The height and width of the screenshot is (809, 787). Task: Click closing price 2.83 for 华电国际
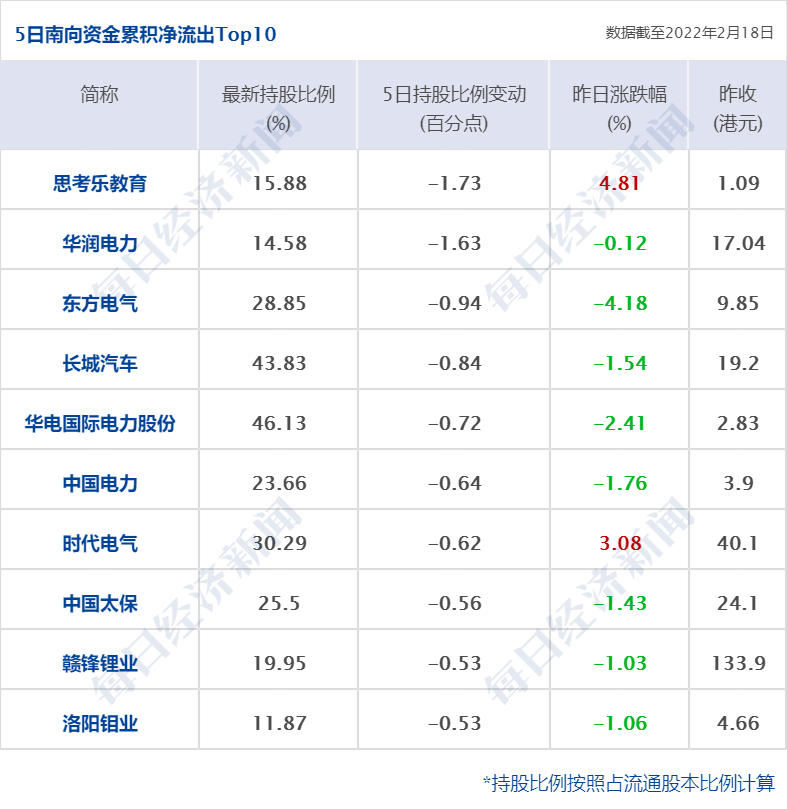tap(738, 423)
